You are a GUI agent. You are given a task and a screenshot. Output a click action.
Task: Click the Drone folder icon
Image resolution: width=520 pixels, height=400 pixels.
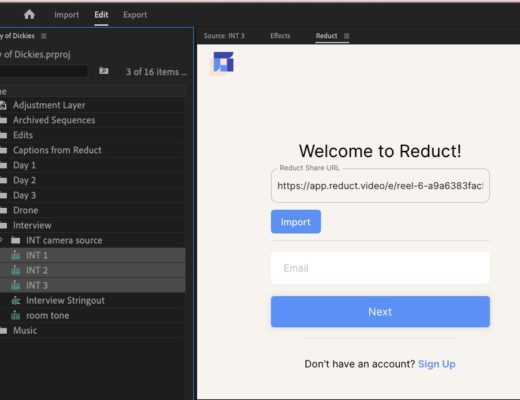tap(3, 210)
